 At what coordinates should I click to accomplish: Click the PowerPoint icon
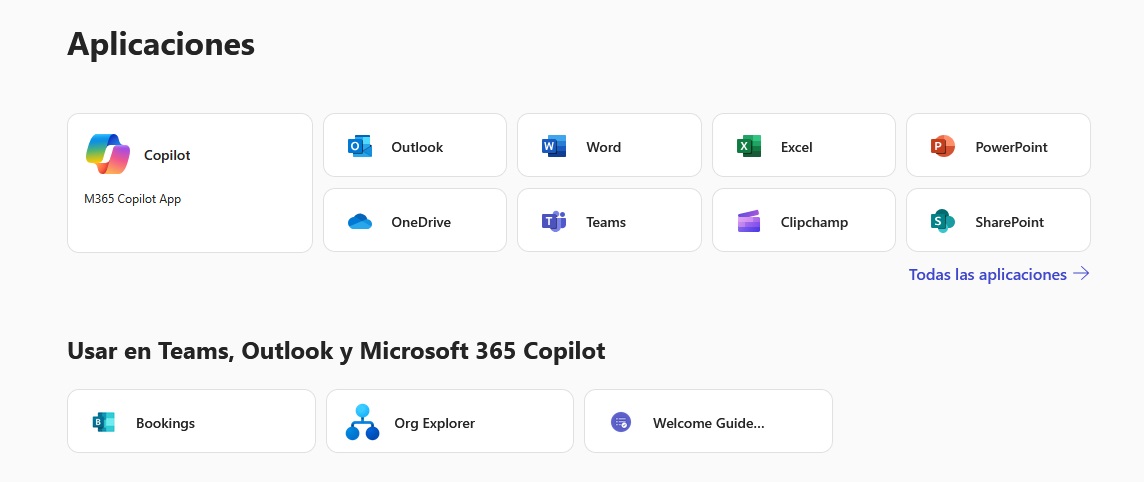pos(942,146)
